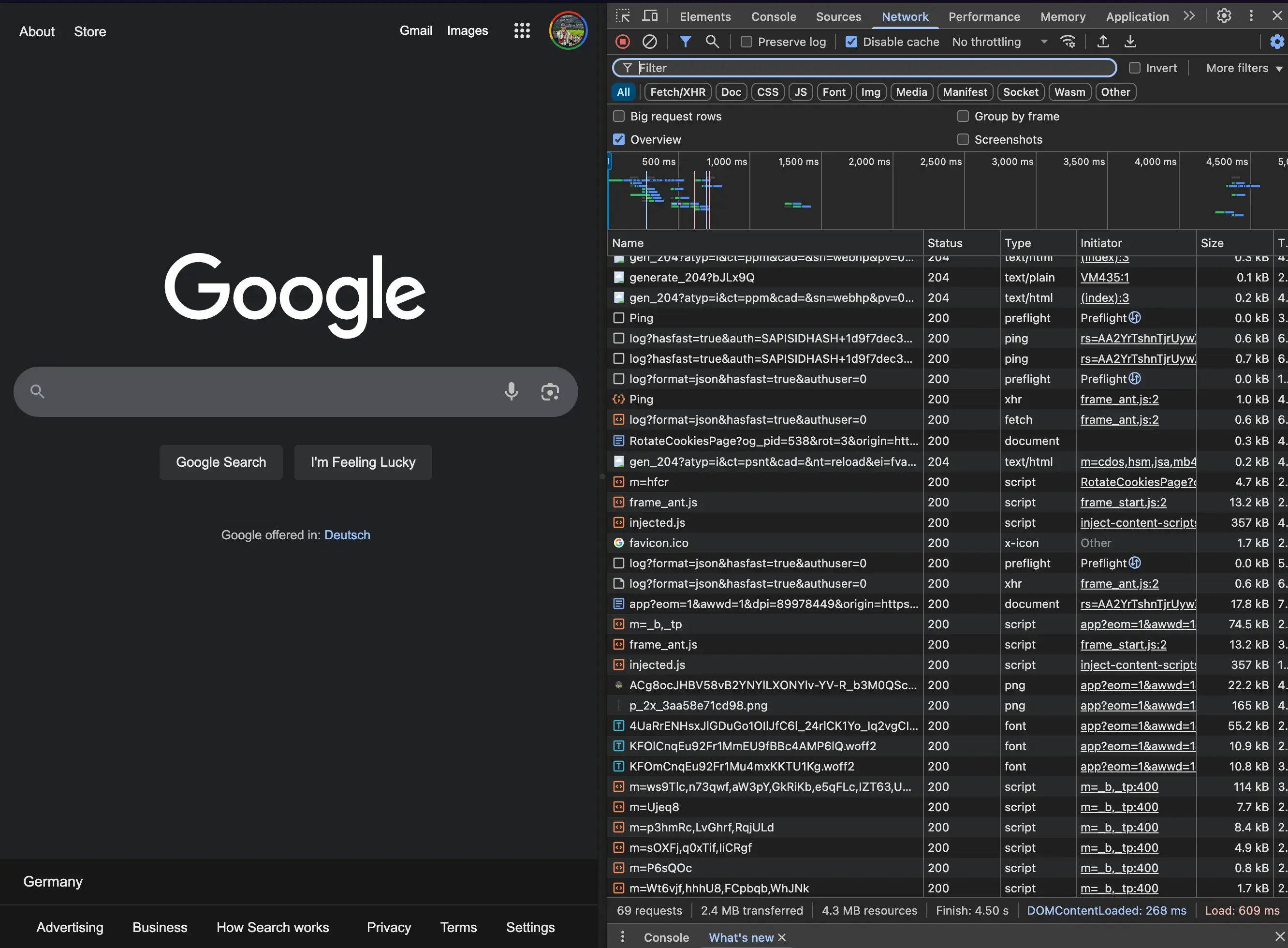Screen dimensions: 1288x948
Task: Open the network search magnifier icon
Action: click(712, 41)
